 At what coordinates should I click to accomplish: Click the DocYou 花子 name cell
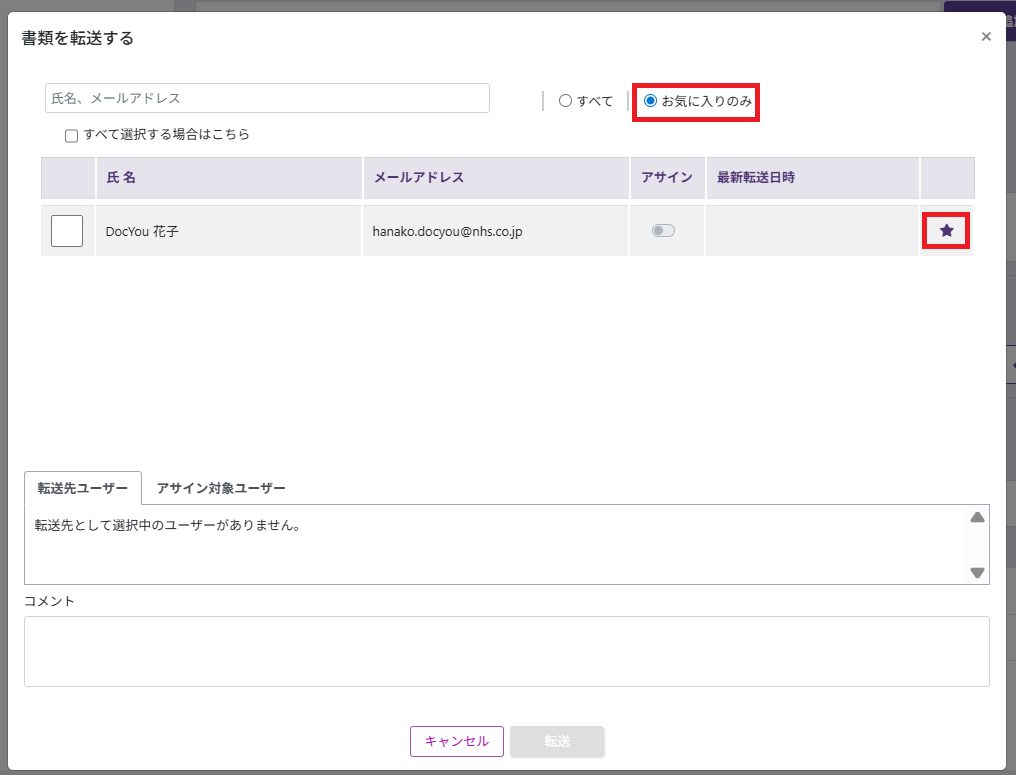[143, 231]
